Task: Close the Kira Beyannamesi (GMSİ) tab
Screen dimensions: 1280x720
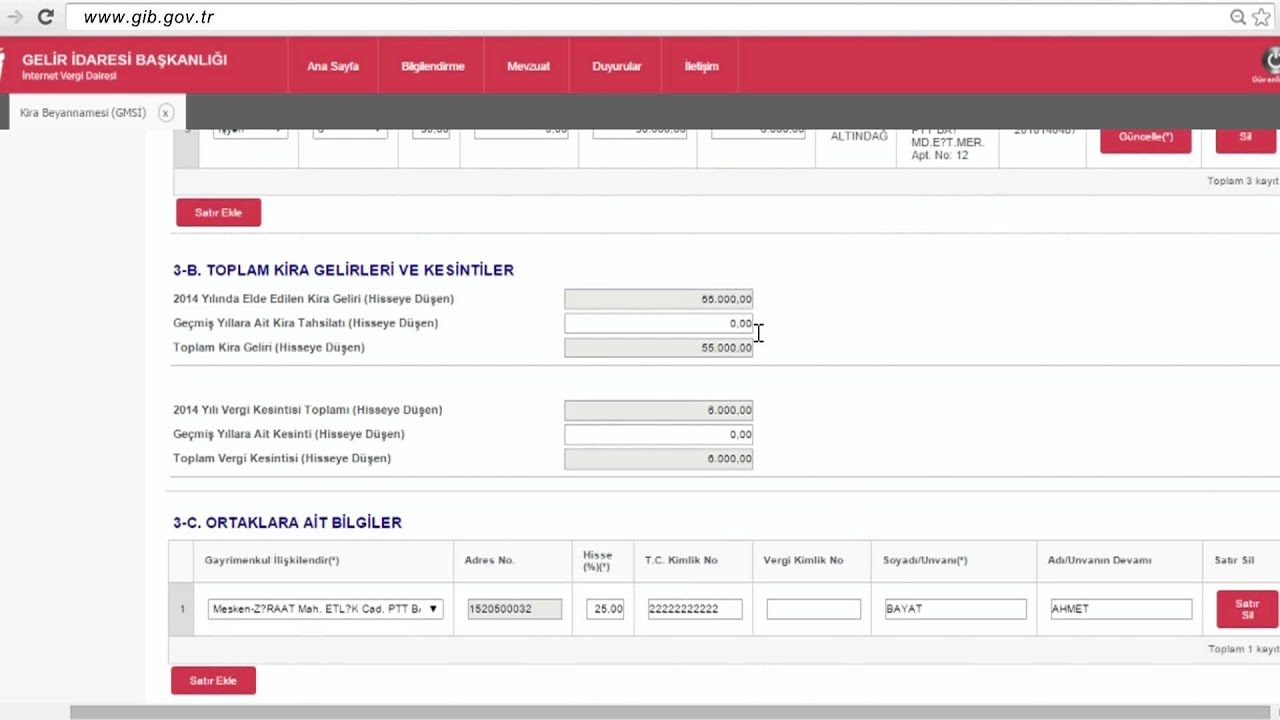Action: pos(166,113)
